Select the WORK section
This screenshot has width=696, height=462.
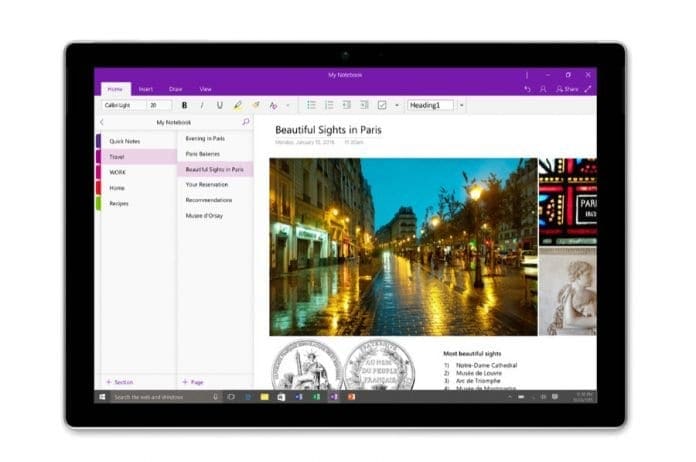click(137, 172)
